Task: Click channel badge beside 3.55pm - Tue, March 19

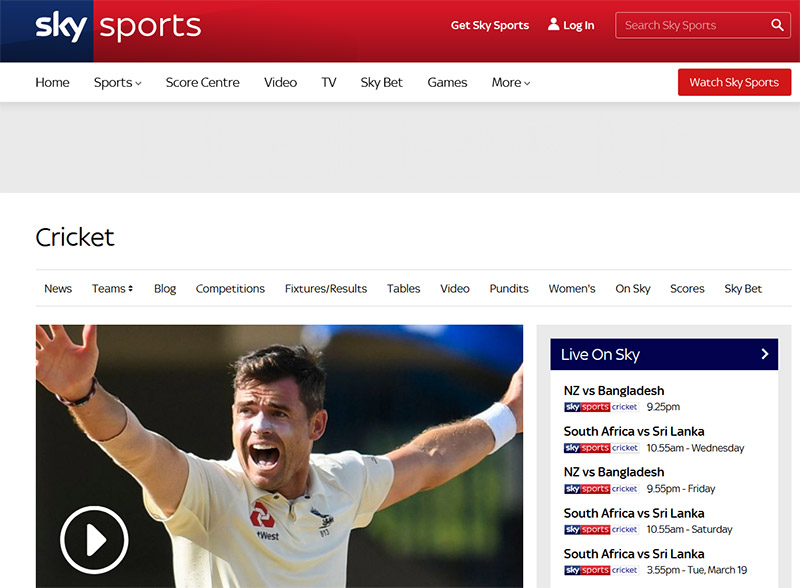Action: click(x=602, y=570)
